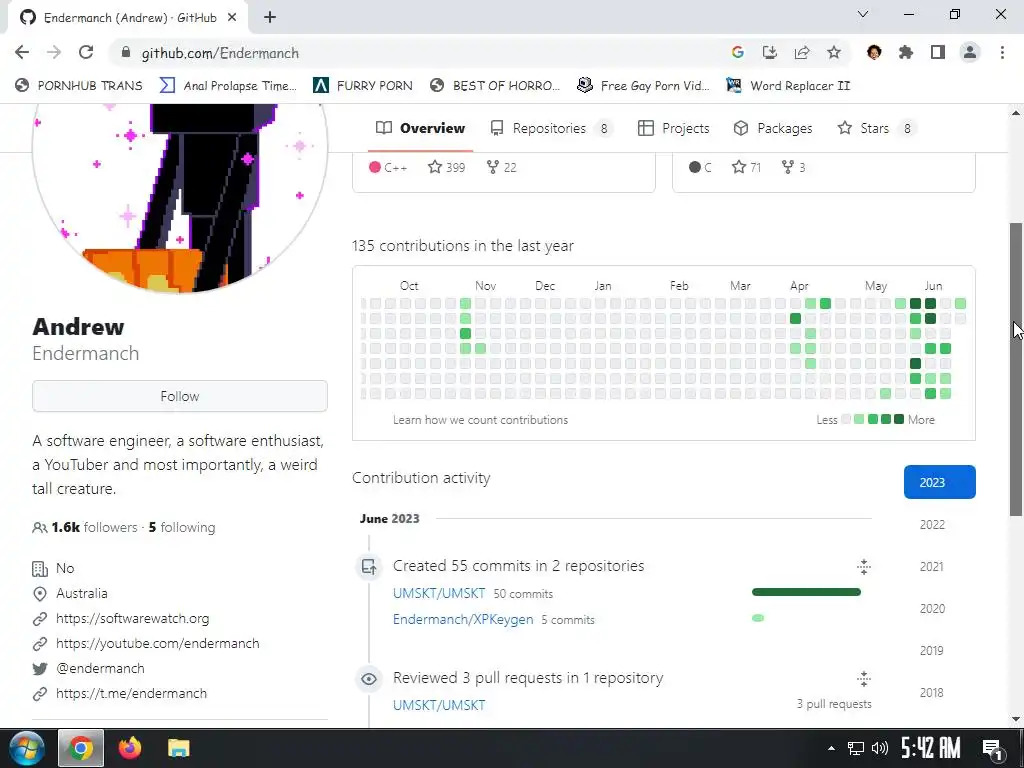Open the Word Replacer II bookmark
This screenshot has height=768, width=1024.
pyautogui.click(x=788, y=86)
